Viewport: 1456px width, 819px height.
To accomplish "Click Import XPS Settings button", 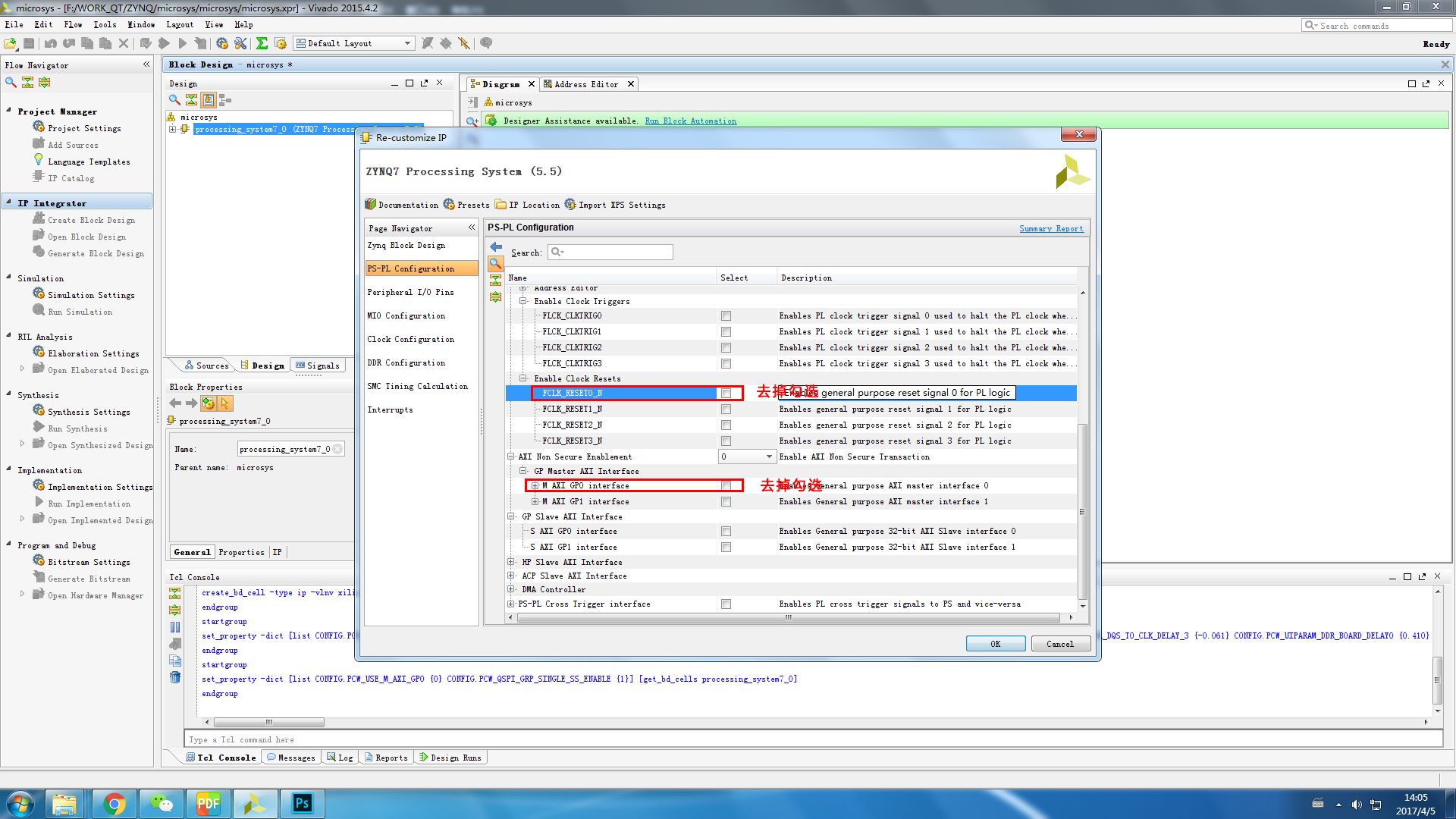I will 614,205.
